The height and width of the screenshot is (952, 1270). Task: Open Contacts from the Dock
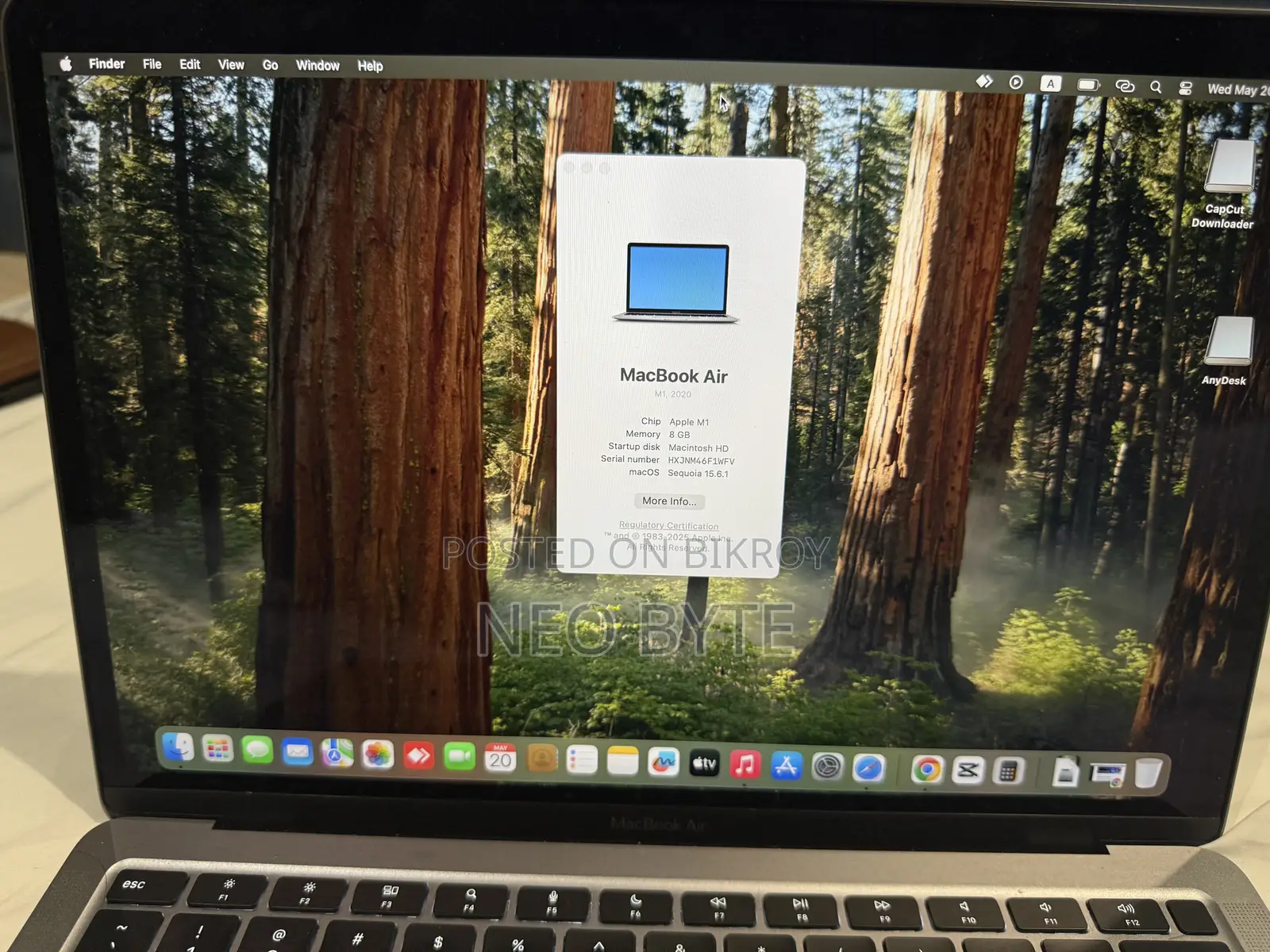[x=541, y=759]
